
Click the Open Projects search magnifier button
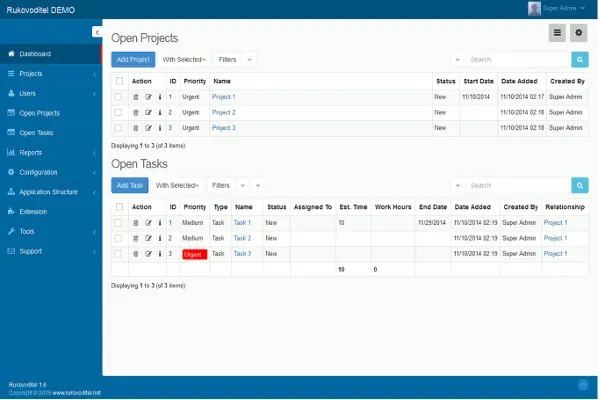point(579,60)
